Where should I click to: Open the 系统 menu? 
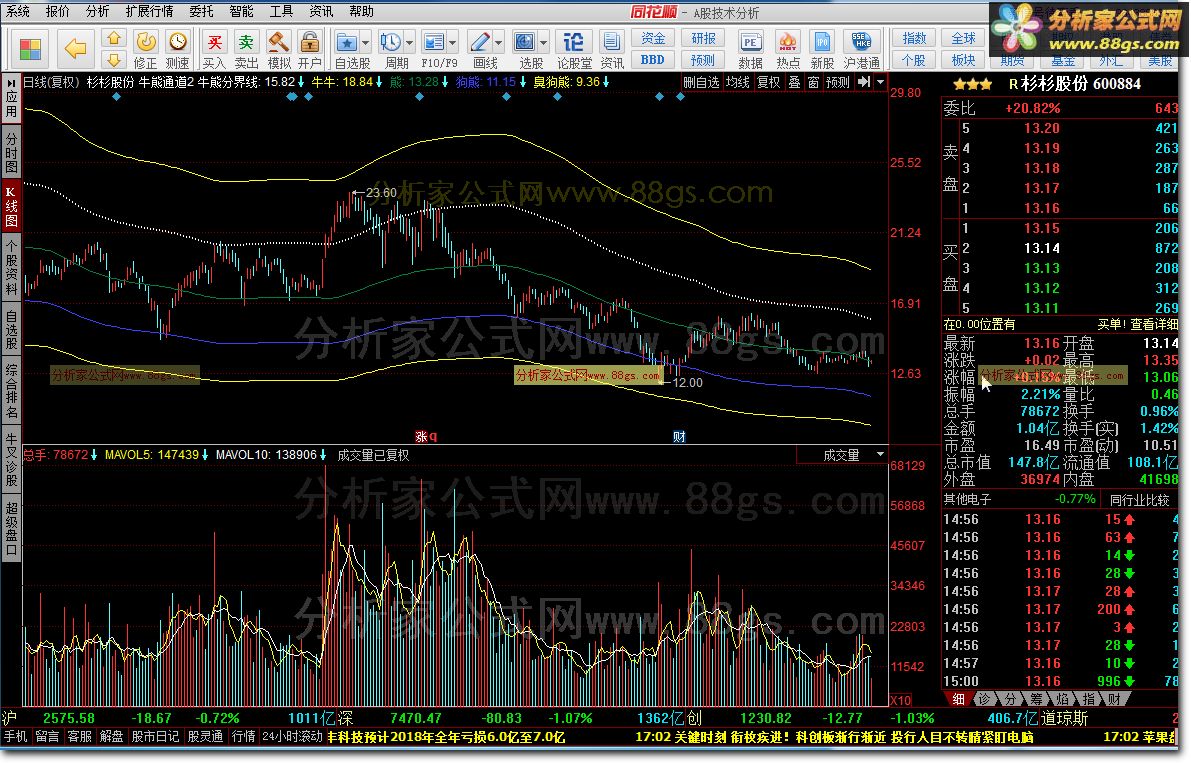point(18,11)
